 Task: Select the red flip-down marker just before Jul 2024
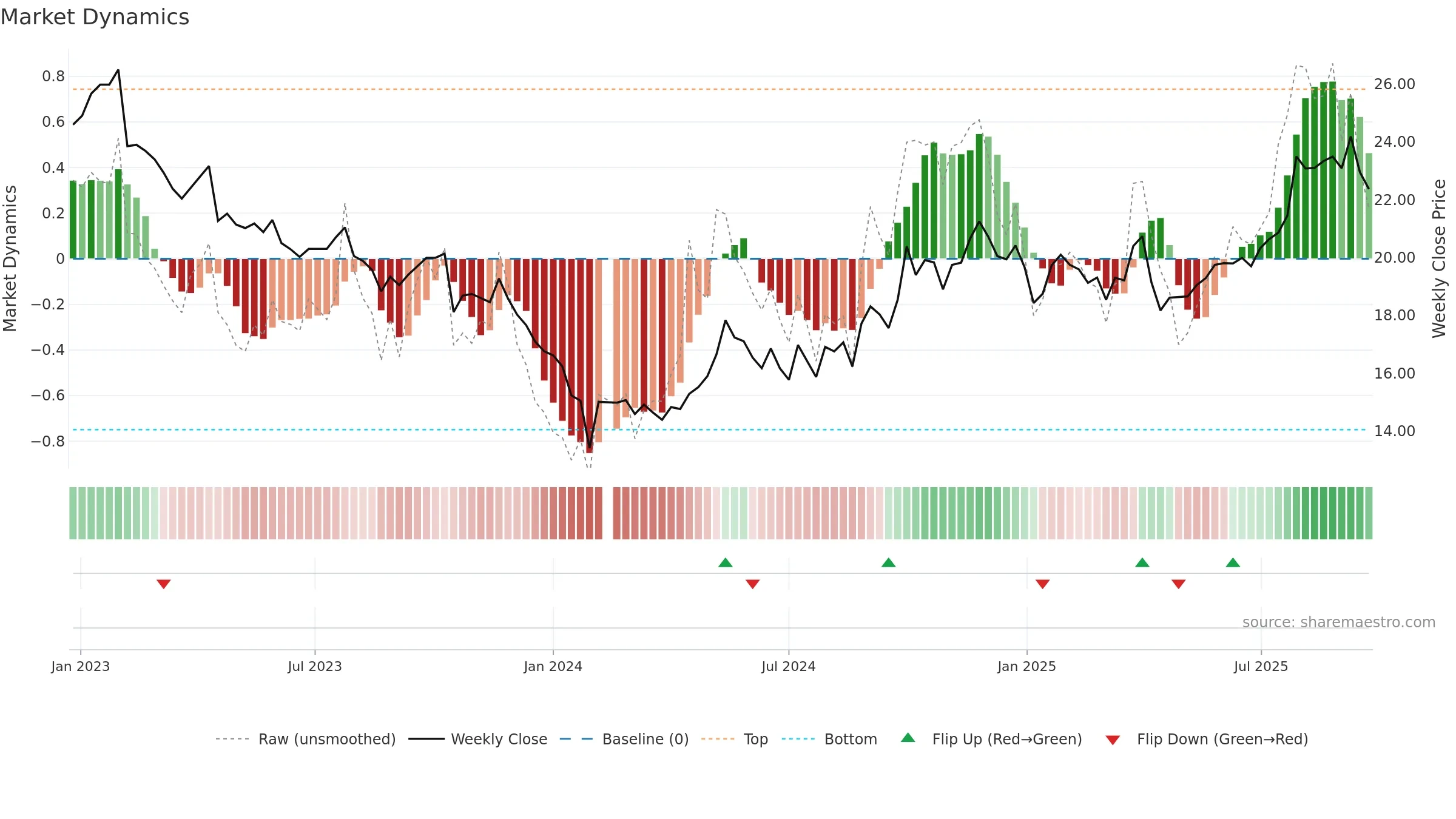point(753,584)
